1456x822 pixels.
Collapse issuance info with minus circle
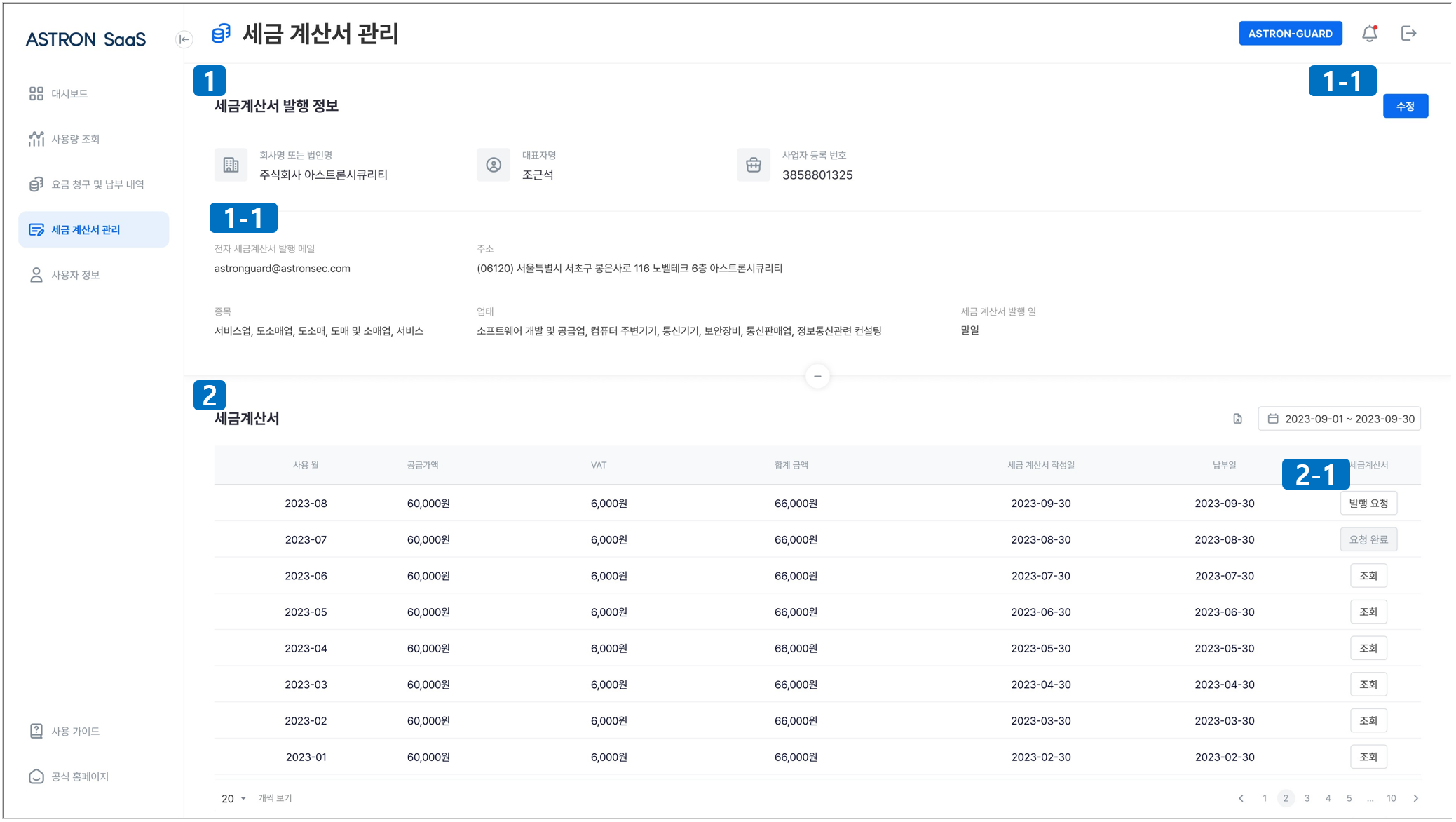(x=817, y=376)
